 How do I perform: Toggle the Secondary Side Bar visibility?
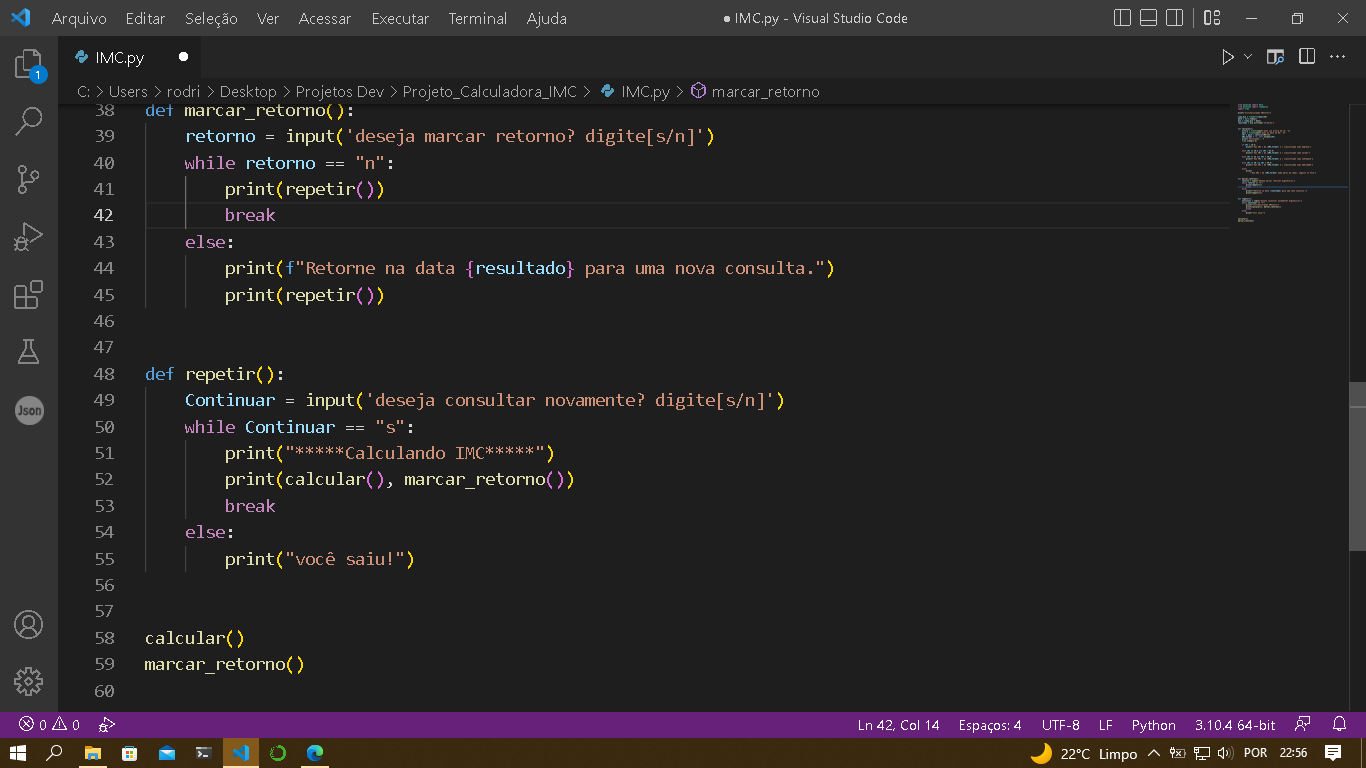(x=1175, y=18)
